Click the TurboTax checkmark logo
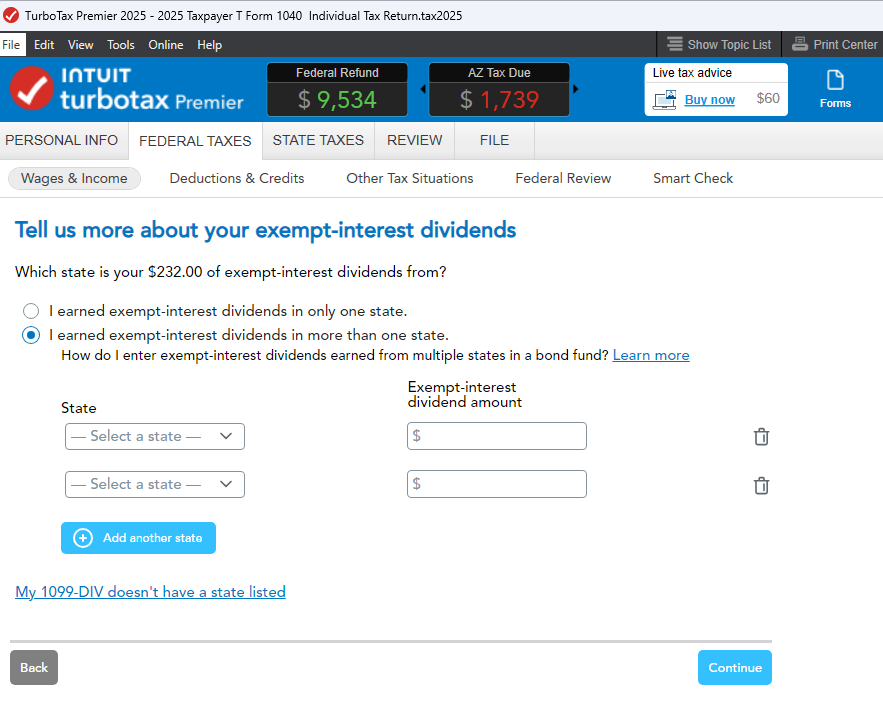Screen dimensions: 883x712 pos(32,89)
